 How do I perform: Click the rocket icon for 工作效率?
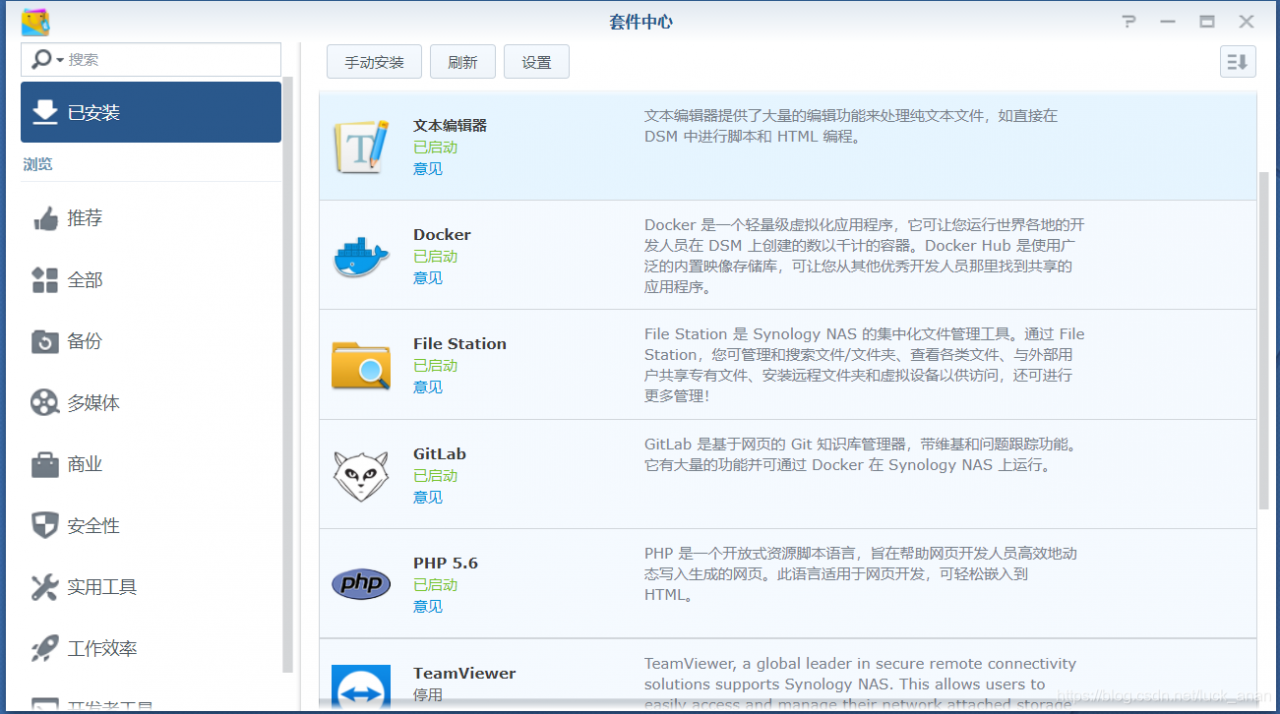pyautogui.click(x=45, y=649)
